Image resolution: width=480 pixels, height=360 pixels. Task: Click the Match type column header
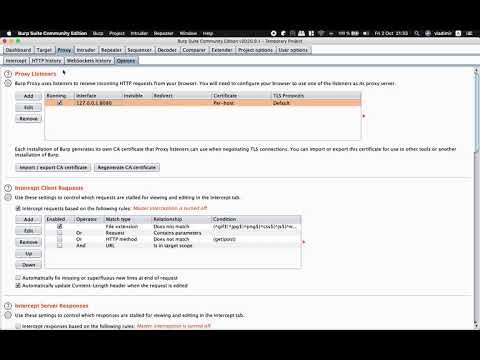point(128,219)
